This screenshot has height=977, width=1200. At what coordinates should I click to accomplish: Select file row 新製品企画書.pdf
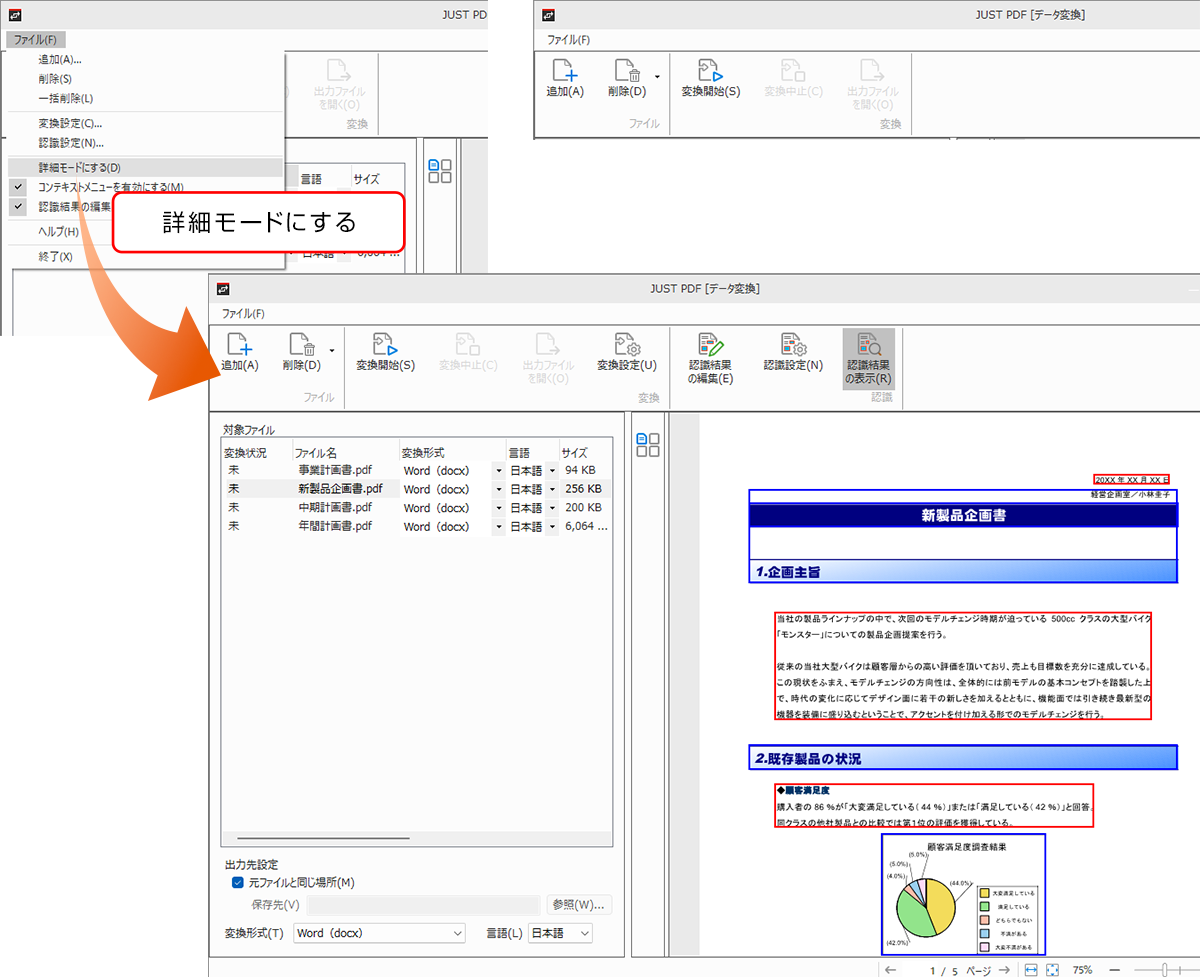click(417, 489)
